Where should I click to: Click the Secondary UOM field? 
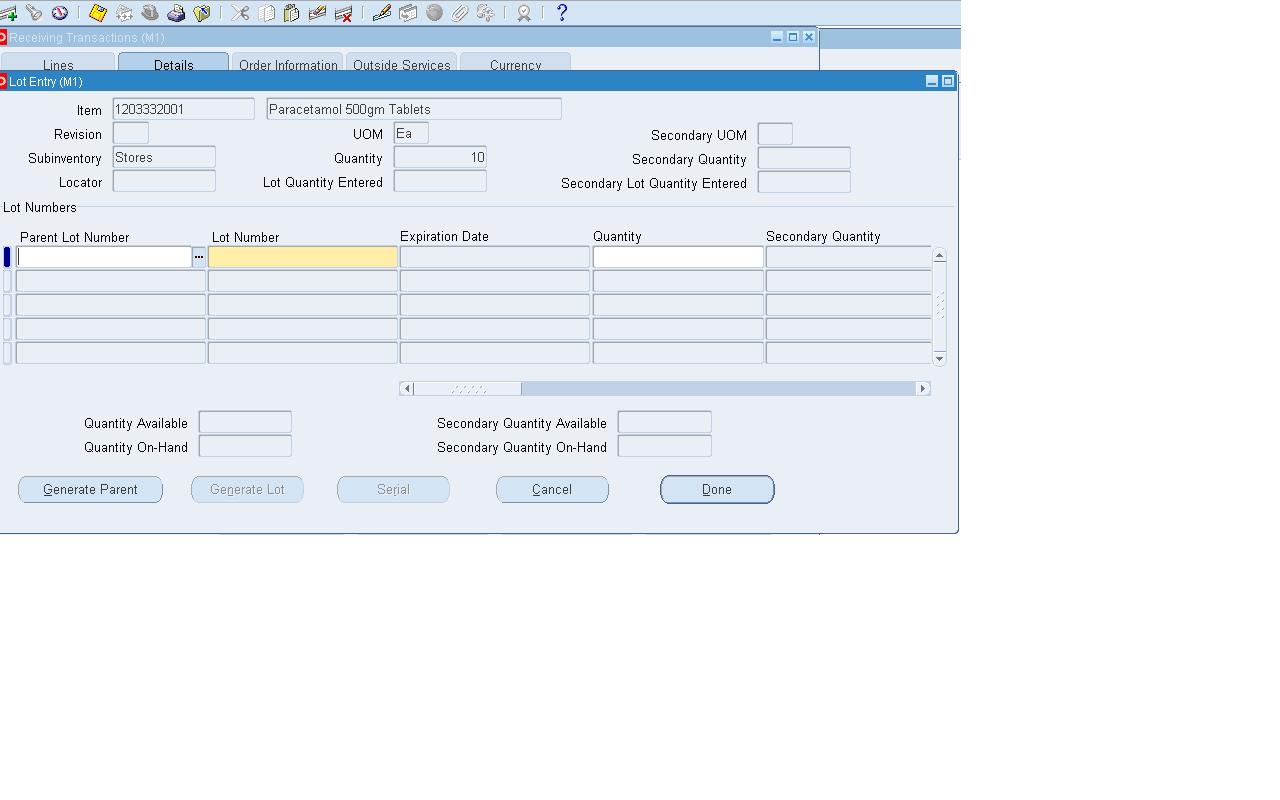click(x=775, y=134)
